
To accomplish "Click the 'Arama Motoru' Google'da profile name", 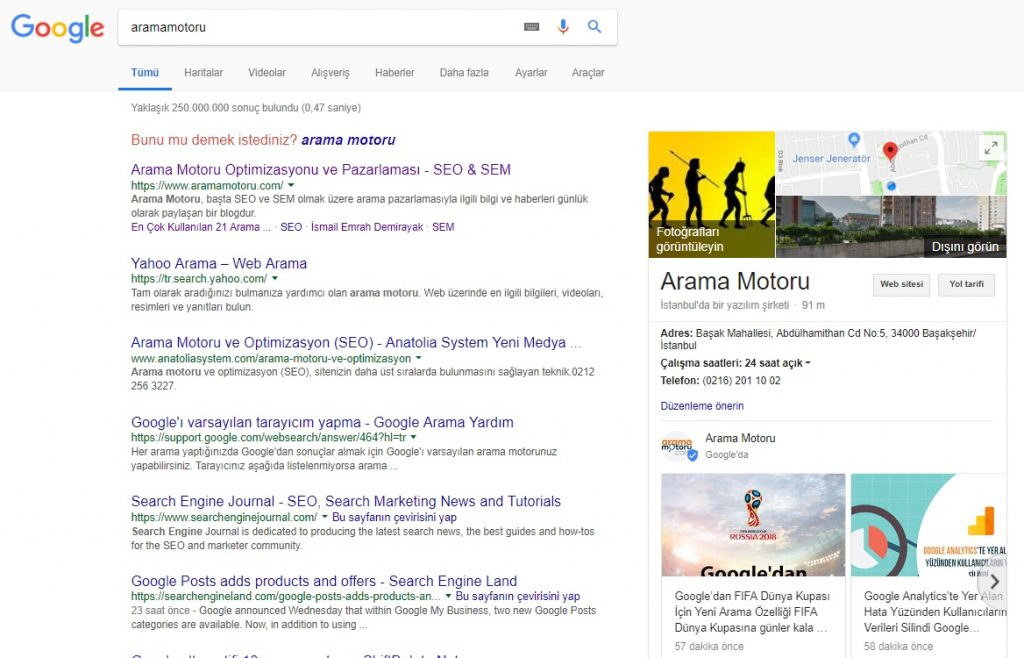I will (740, 438).
